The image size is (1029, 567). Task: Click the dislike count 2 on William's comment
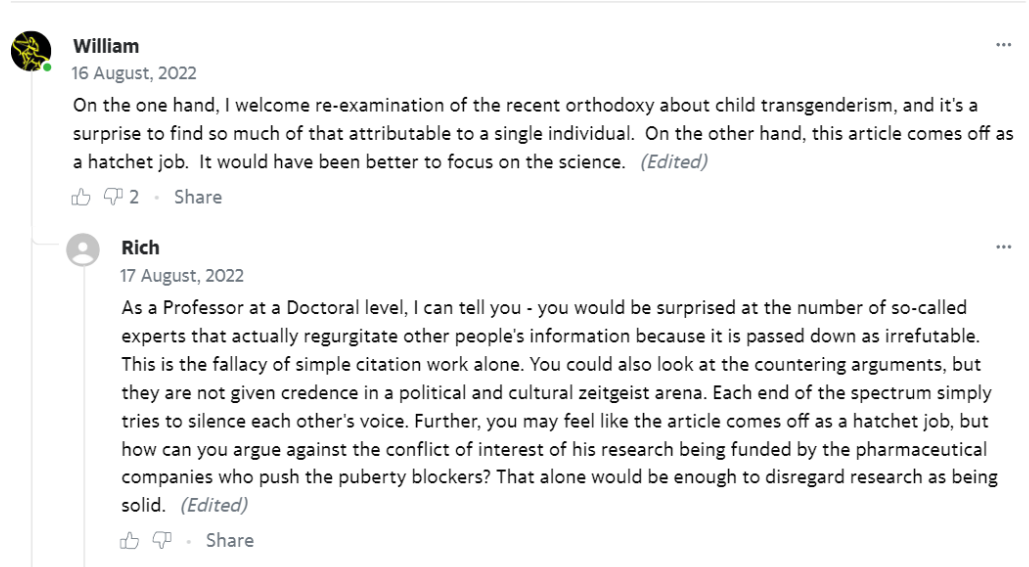pos(134,198)
